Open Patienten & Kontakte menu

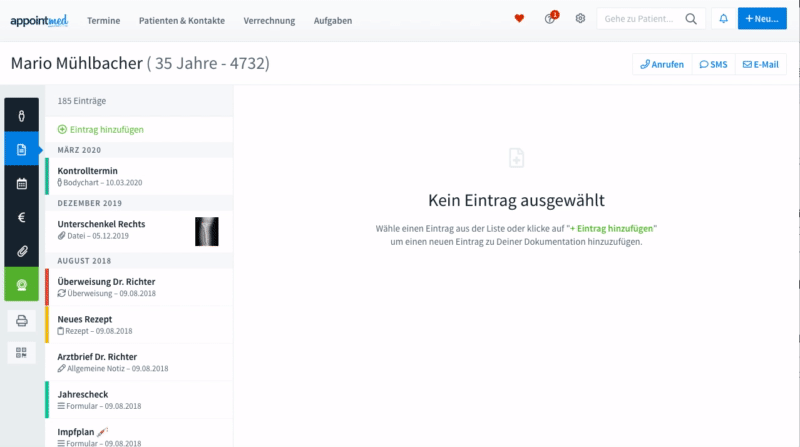(182, 20)
